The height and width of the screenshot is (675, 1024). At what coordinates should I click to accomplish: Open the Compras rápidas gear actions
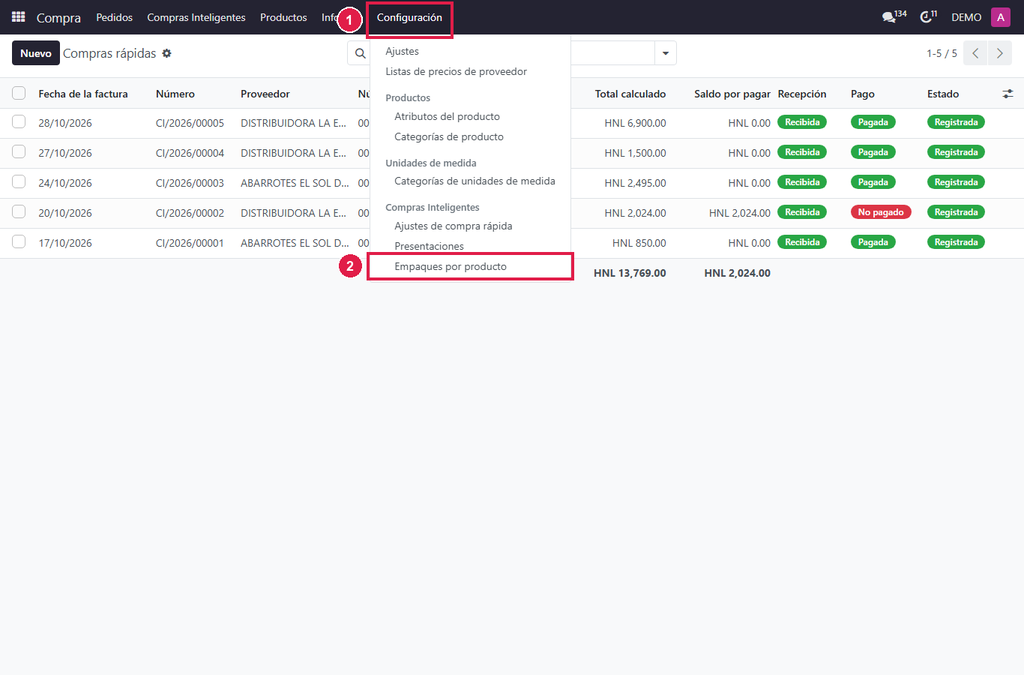pyautogui.click(x=167, y=54)
